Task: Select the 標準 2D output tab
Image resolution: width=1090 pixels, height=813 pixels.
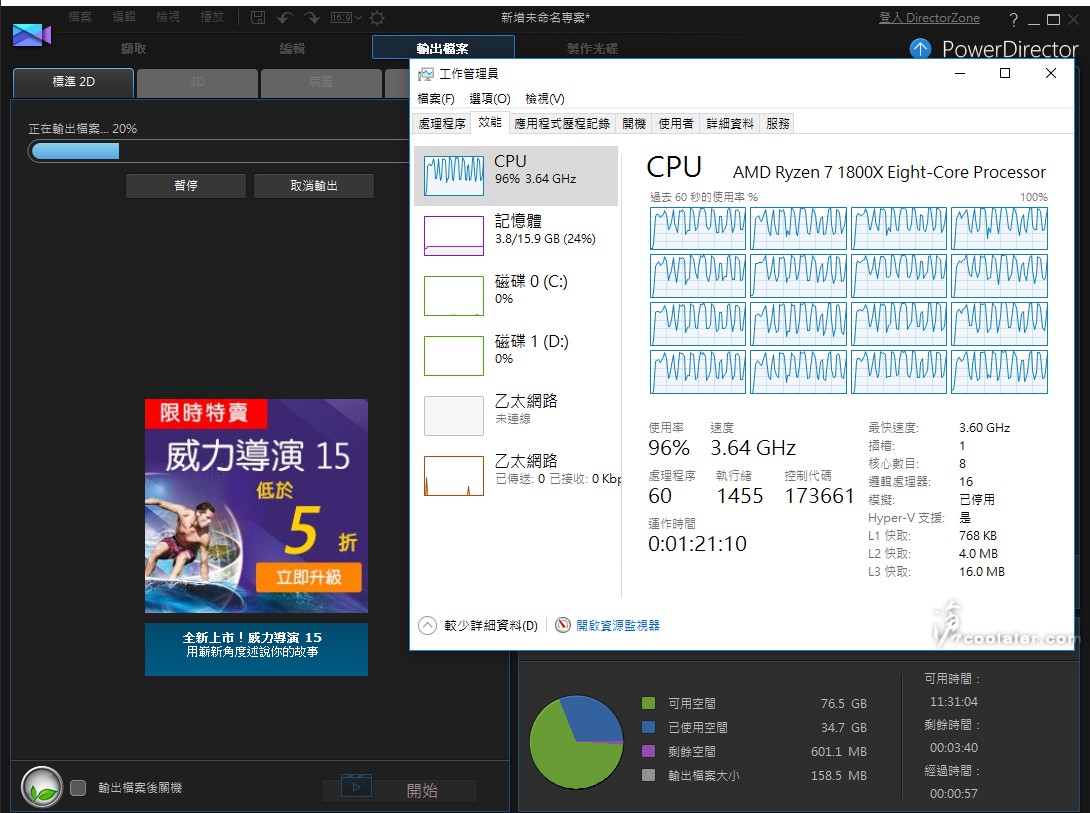Action: tap(73, 82)
